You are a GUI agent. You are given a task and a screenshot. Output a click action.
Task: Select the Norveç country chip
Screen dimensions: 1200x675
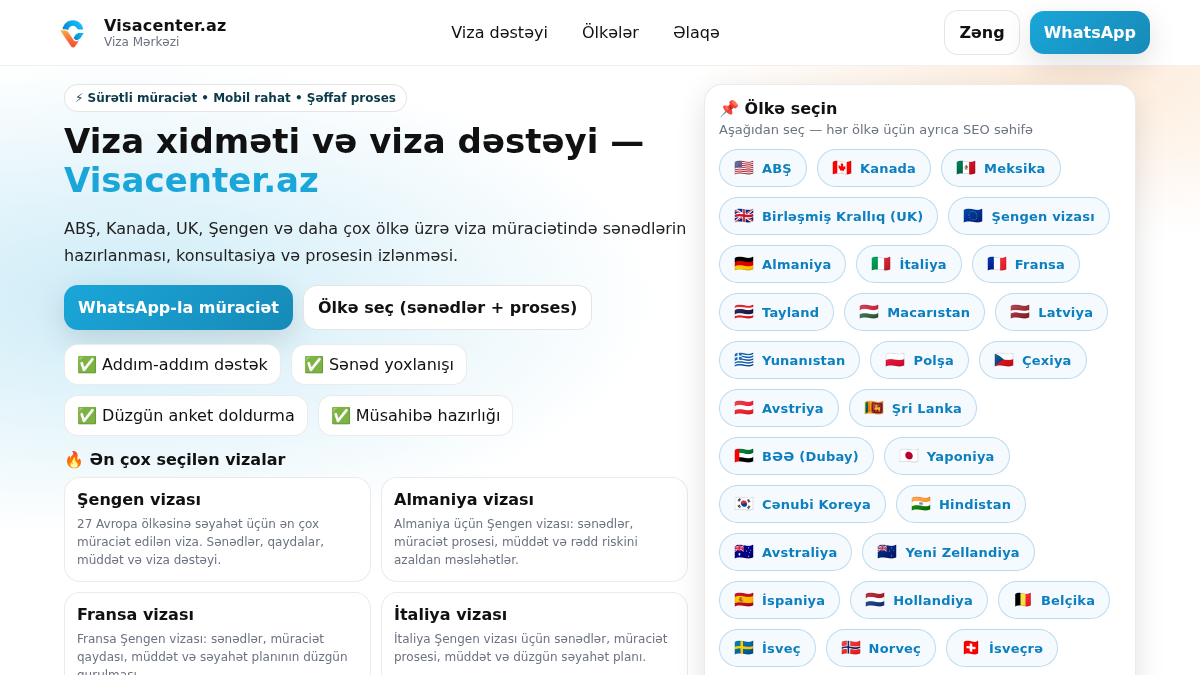coord(881,648)
